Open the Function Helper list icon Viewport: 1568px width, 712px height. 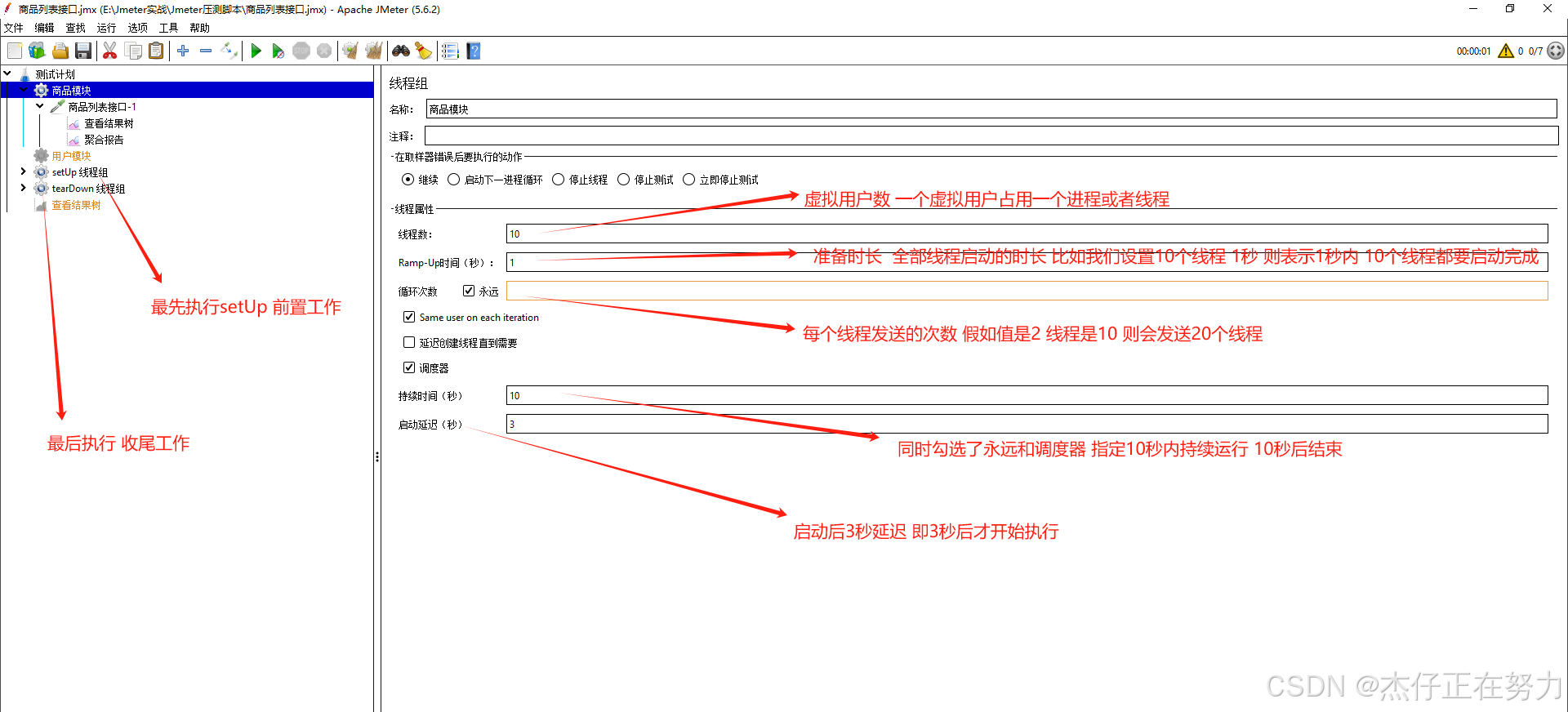450,51
